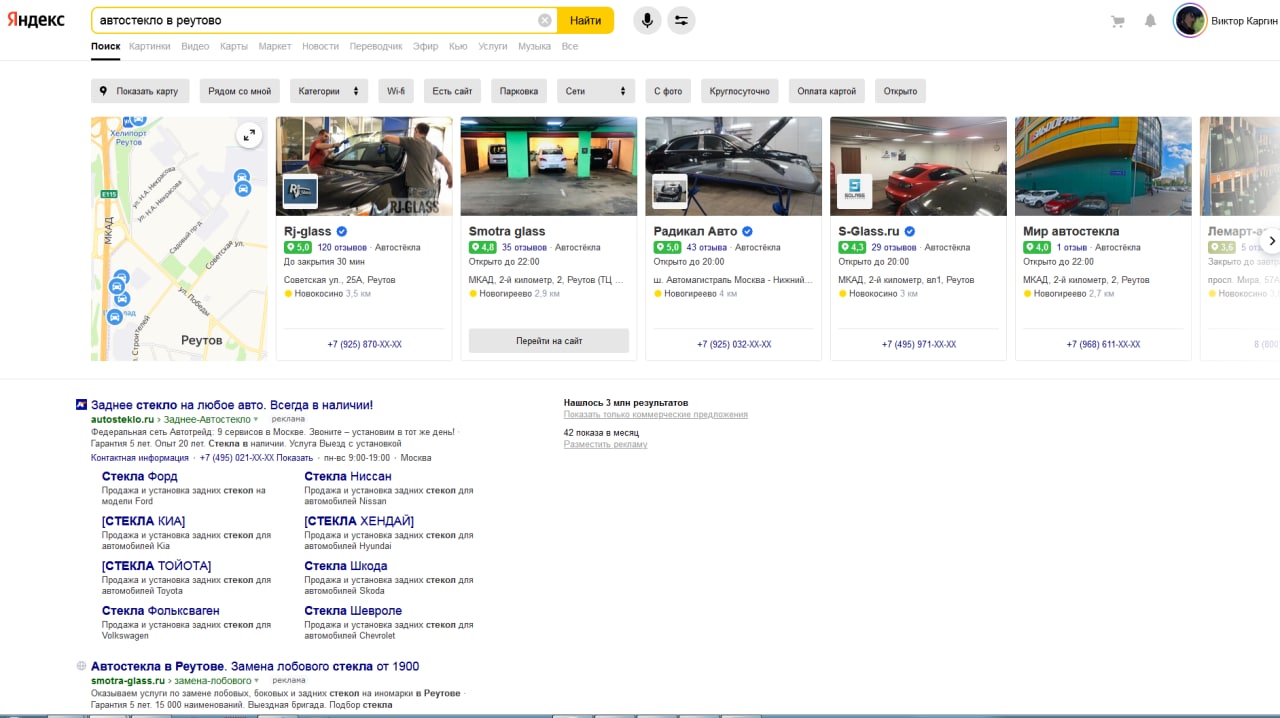Image resolution: width=1280 pixels, height=718 pixels.
Task: Toggle Рядом со мной filter
Action: click(239, 91)
